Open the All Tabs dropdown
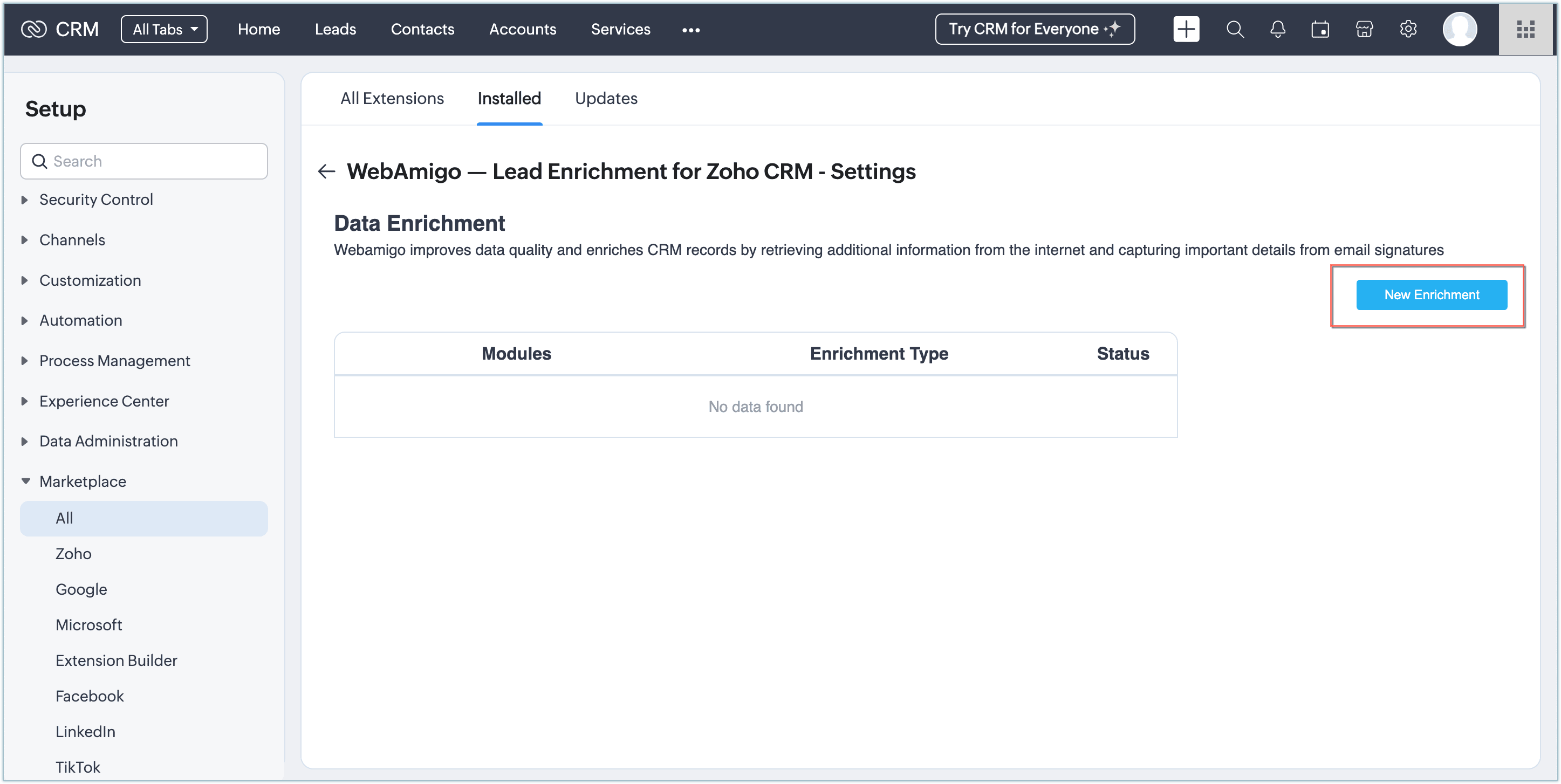 click(164, 29)
